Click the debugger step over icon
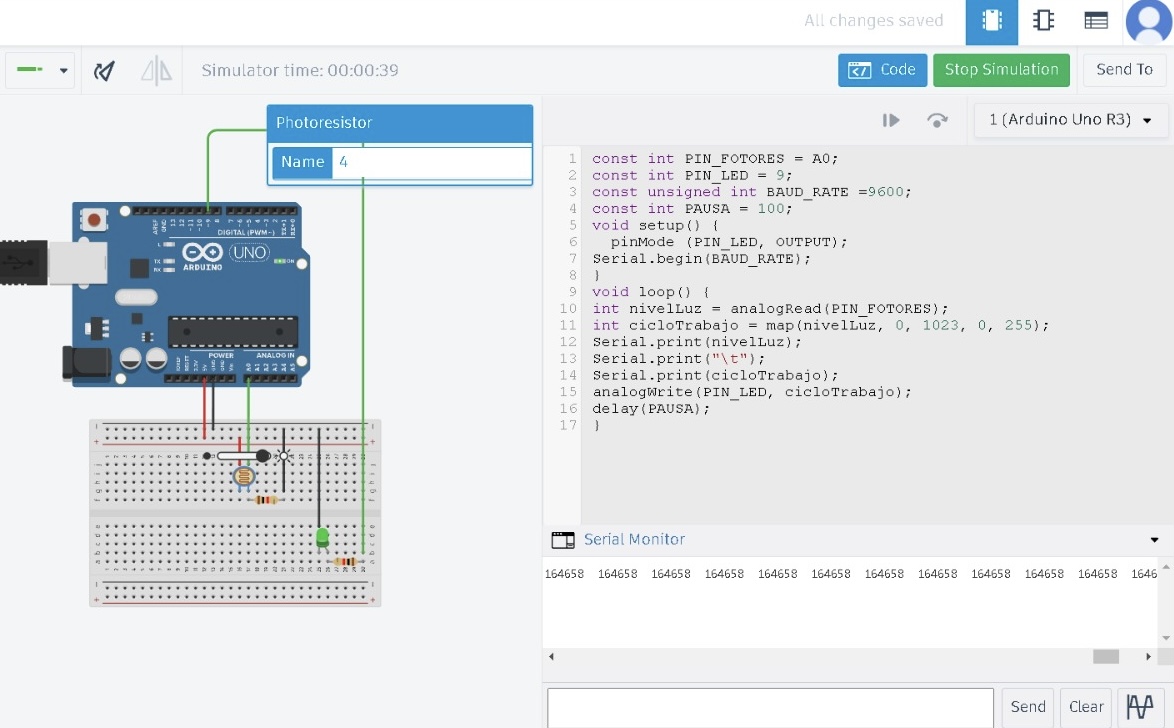The height and width of the screenshot is (728, 1174). [x=937, y=120]
